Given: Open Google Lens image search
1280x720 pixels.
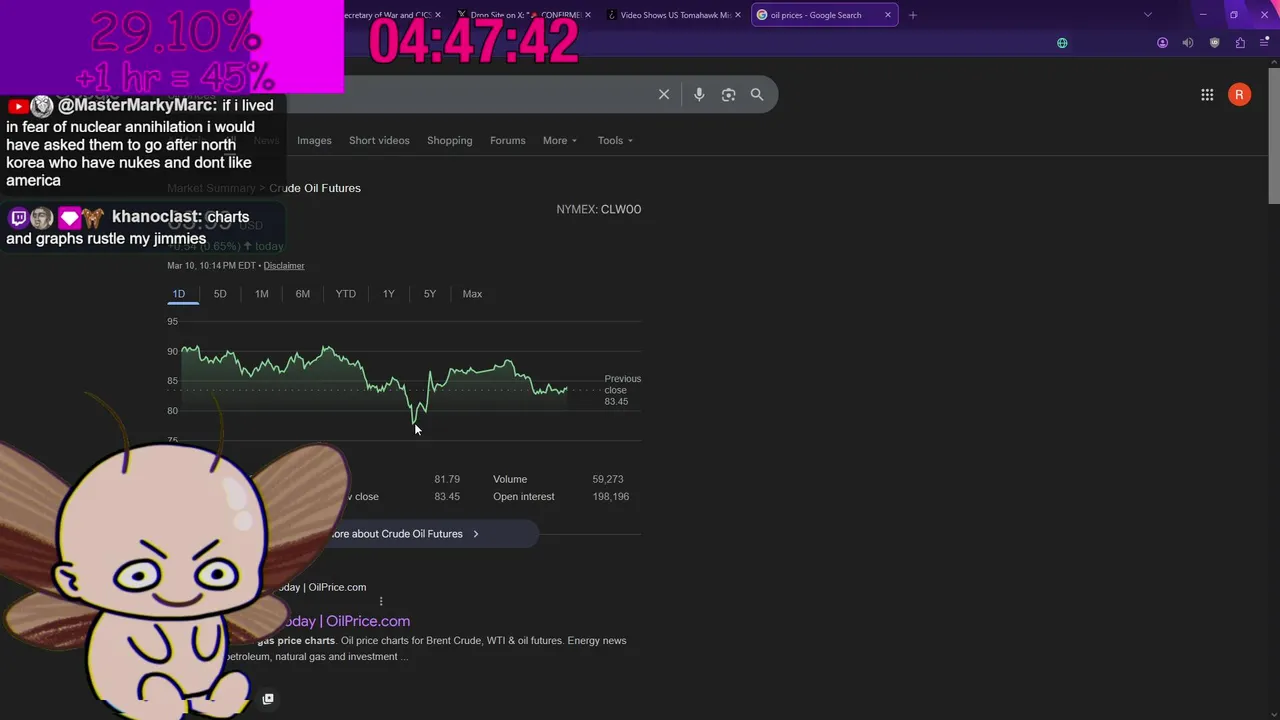Looking at the screenshot, I should [728, 94].
